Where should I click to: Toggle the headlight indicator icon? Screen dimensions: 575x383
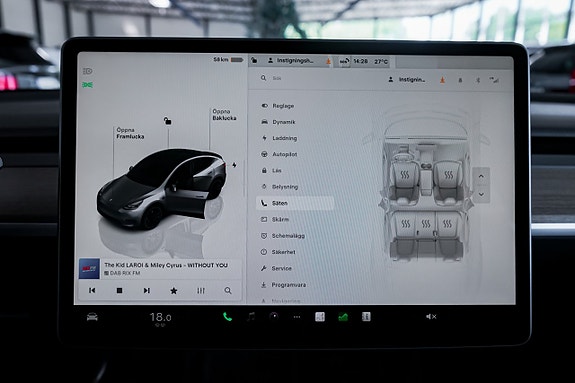(88, 71)
